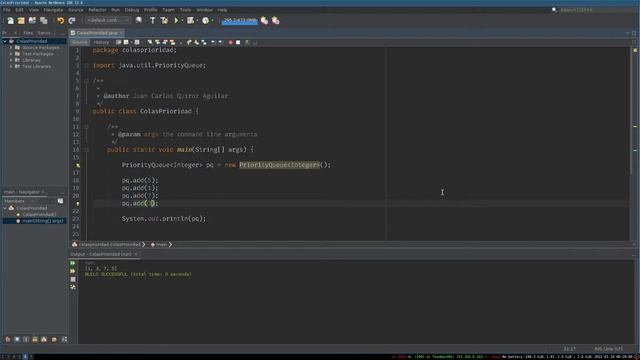Screen dimensions: 640x360
Task: Open the Tools menu
Action: 185,10
